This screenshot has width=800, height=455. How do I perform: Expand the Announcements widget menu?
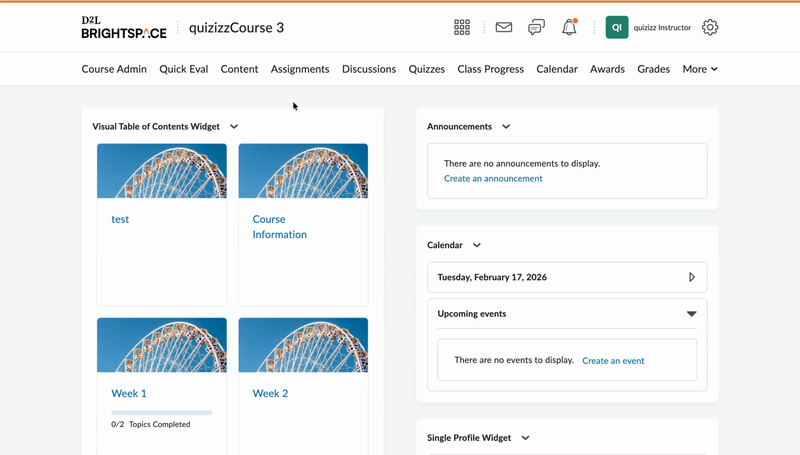(506, 127)
